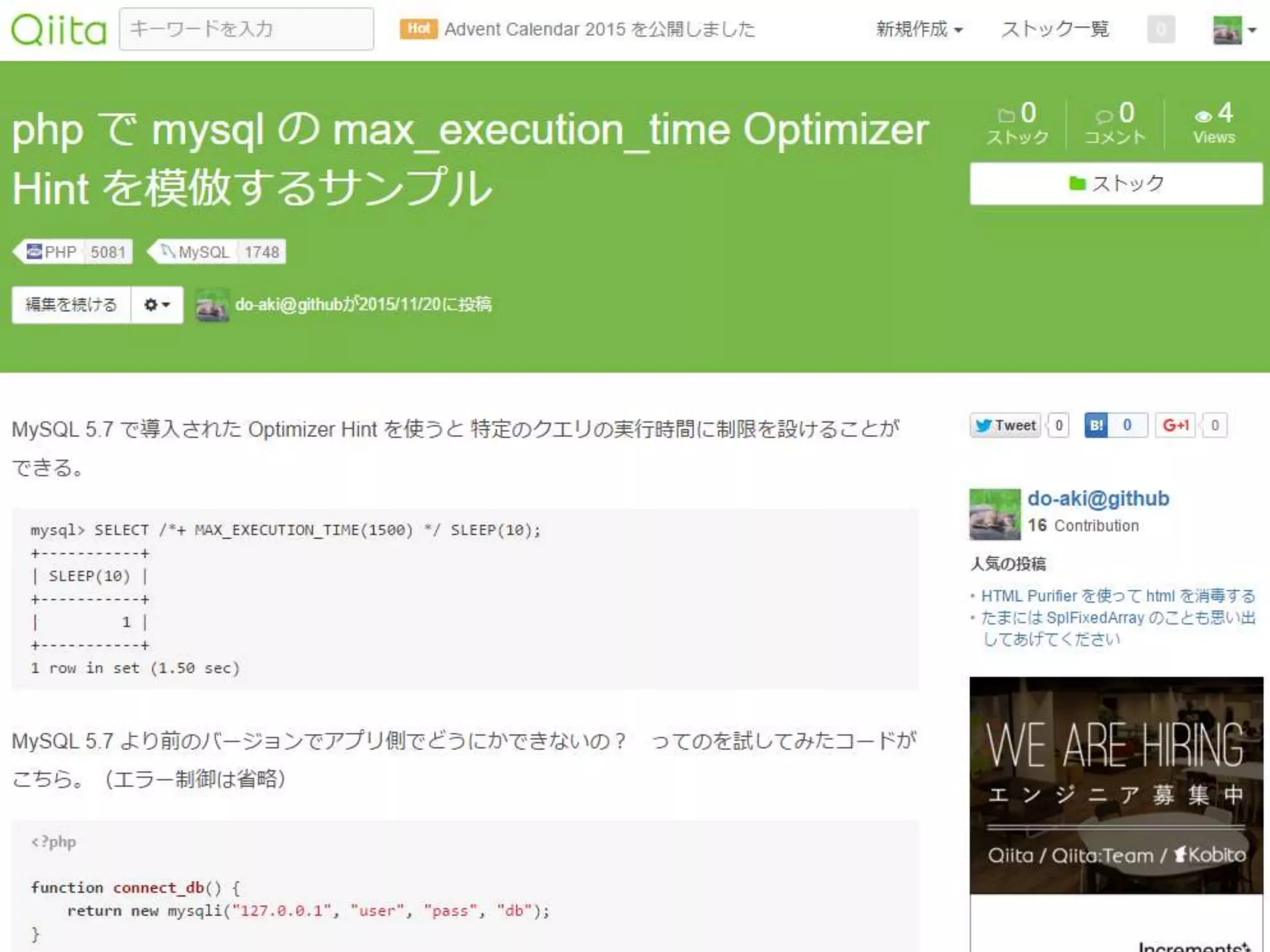
Task: Click the Hatena B! bookmark icon
Action: [1096, 425]
